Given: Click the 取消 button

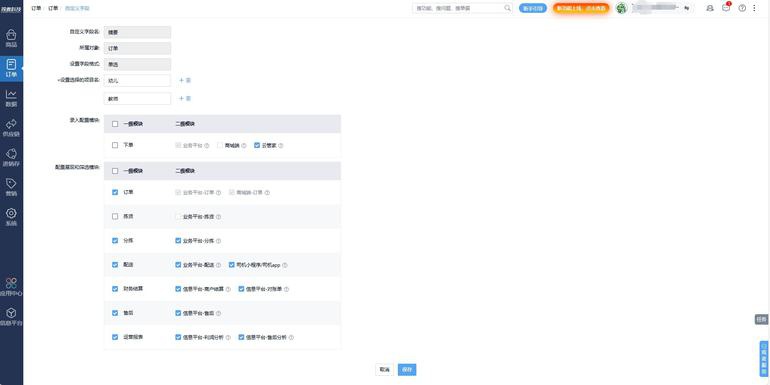Looking at the screenshot, I should pos(384,369).
